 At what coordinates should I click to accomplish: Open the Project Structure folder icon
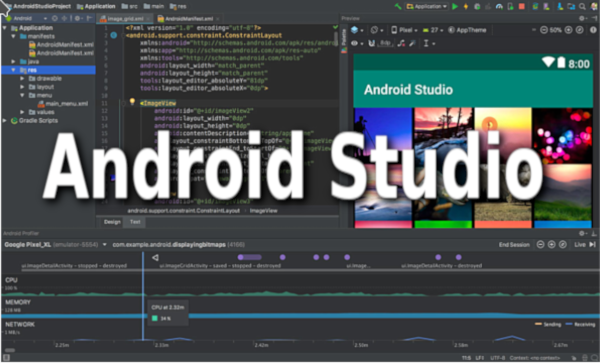tap(571, 7)
